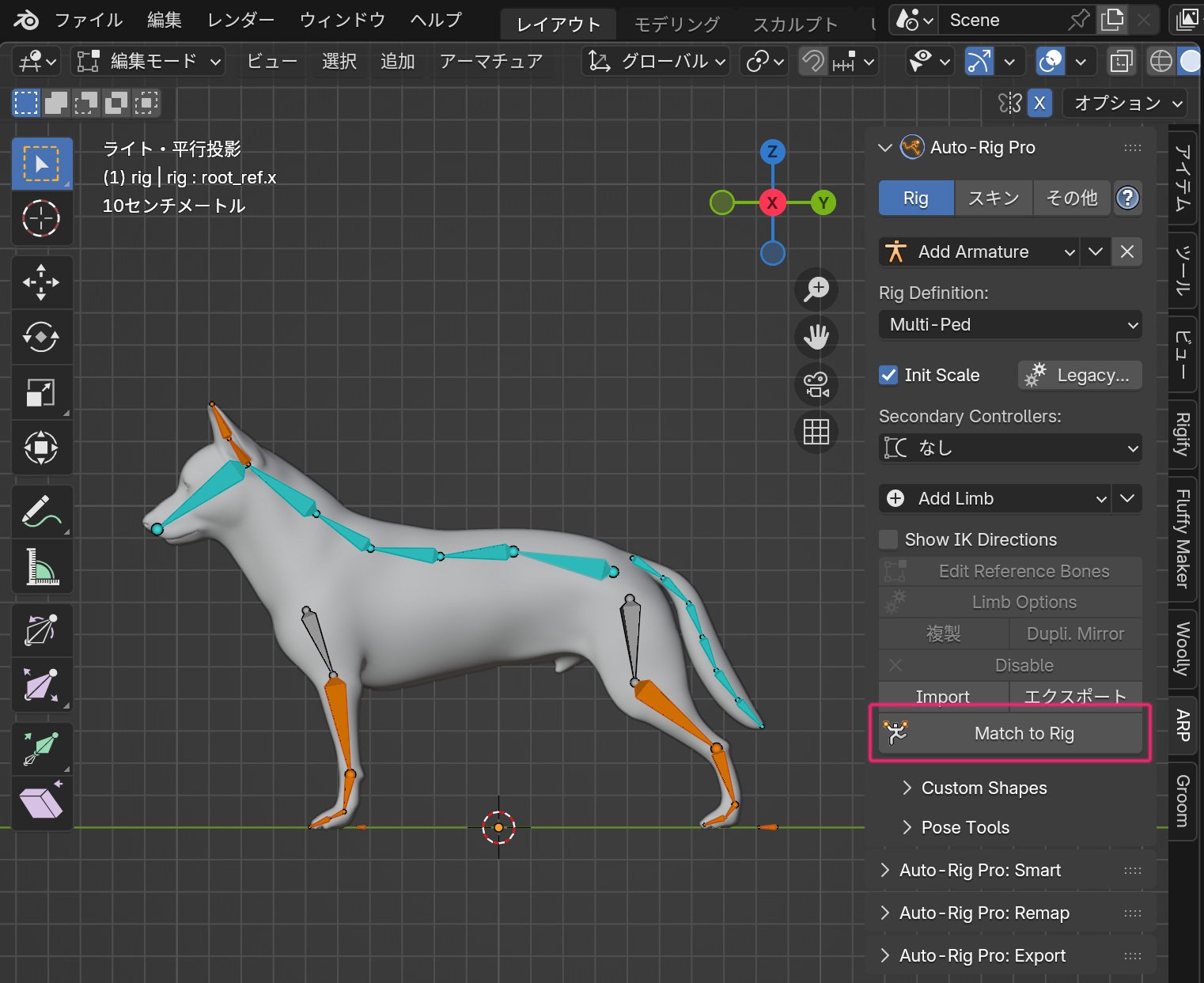Select the Move tool
The width and height of the screenshot is (1204, 983).
point(42,282)
